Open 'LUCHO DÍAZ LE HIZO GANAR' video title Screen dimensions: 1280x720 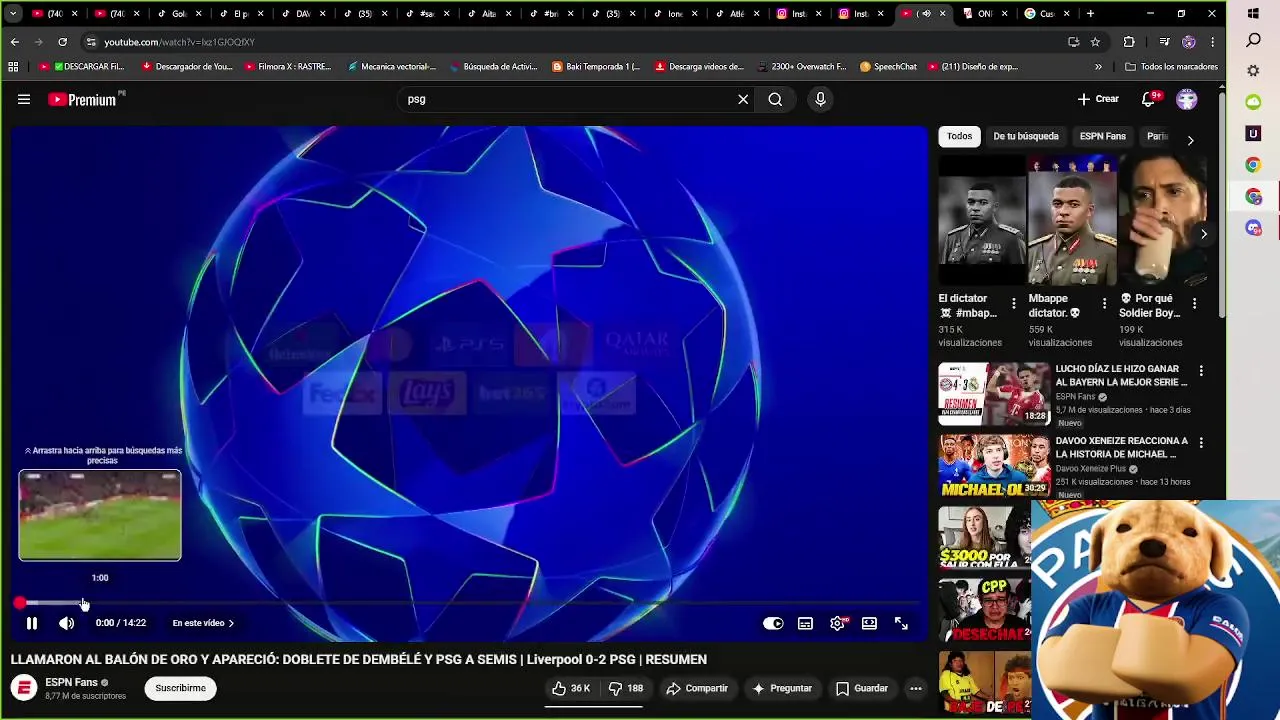[1121, 375]
